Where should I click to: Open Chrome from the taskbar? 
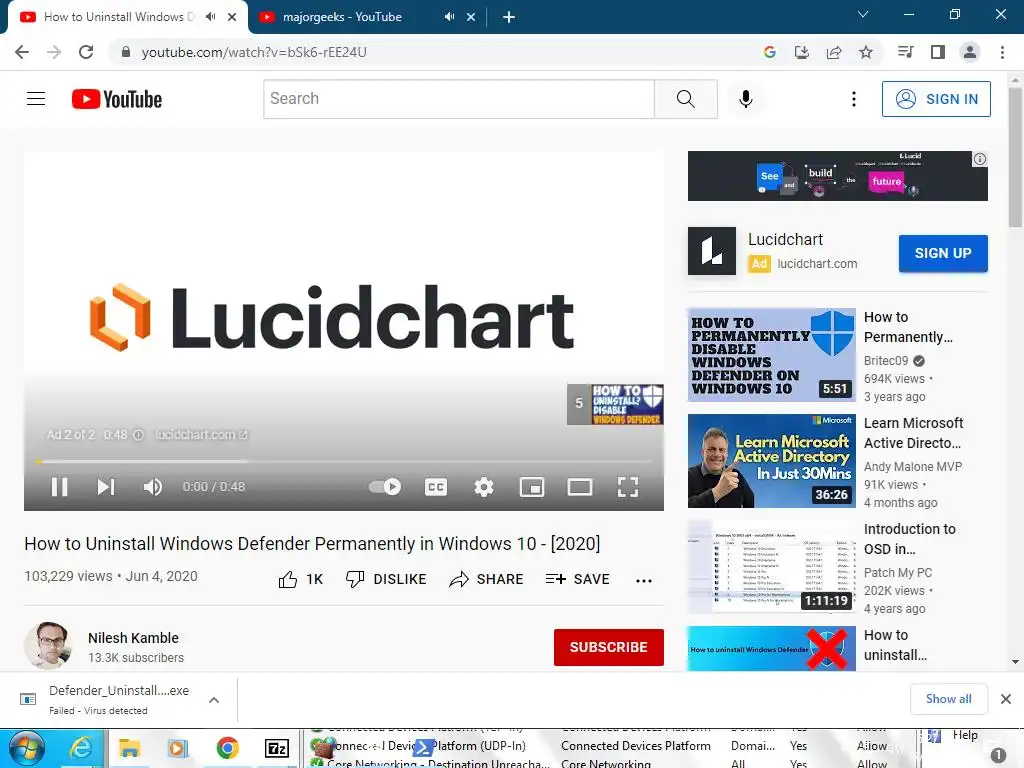pyautogui.click(x=227, y=748)
